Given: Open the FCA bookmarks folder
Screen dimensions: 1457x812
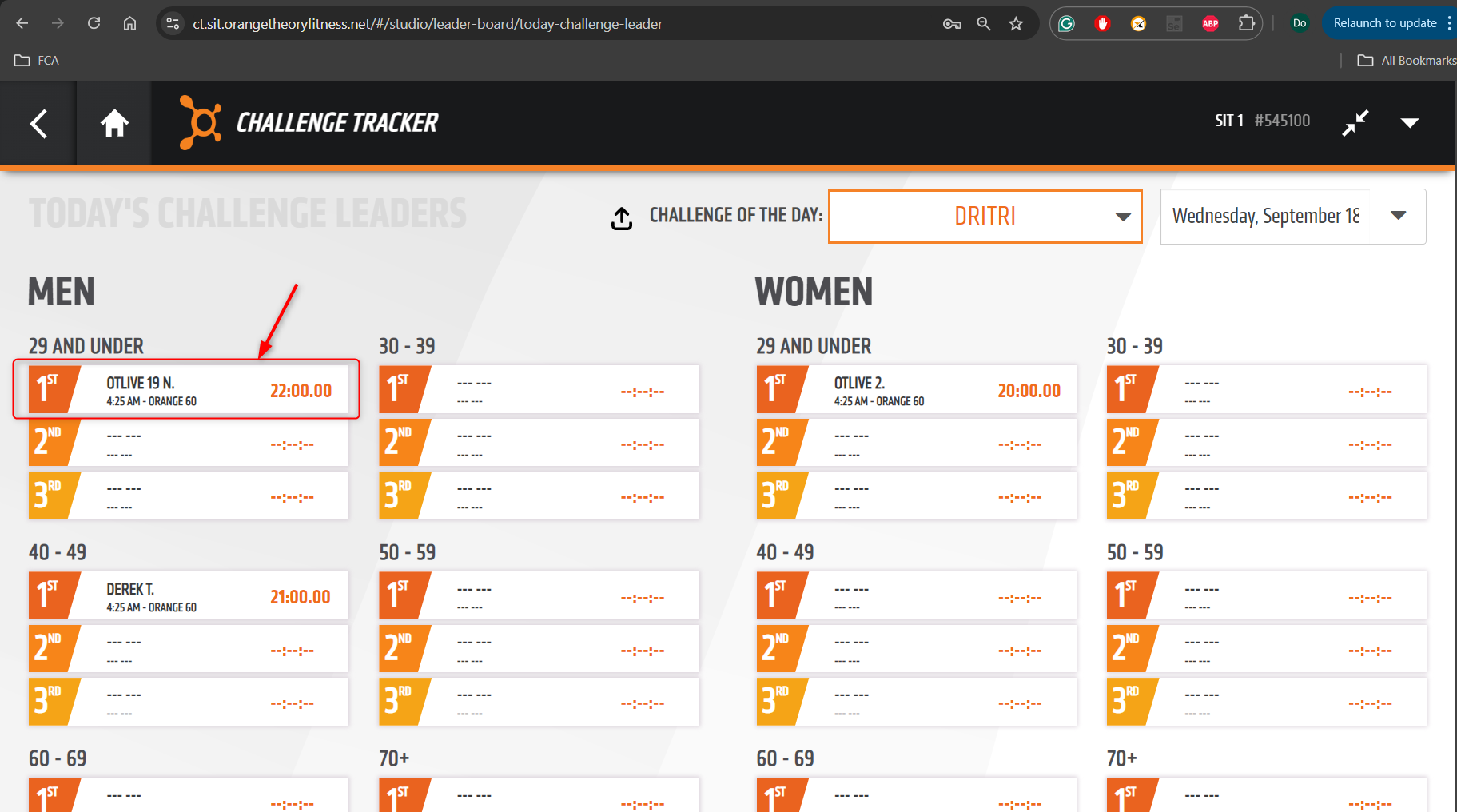Looking at the screenshot, I should [37, 61].
